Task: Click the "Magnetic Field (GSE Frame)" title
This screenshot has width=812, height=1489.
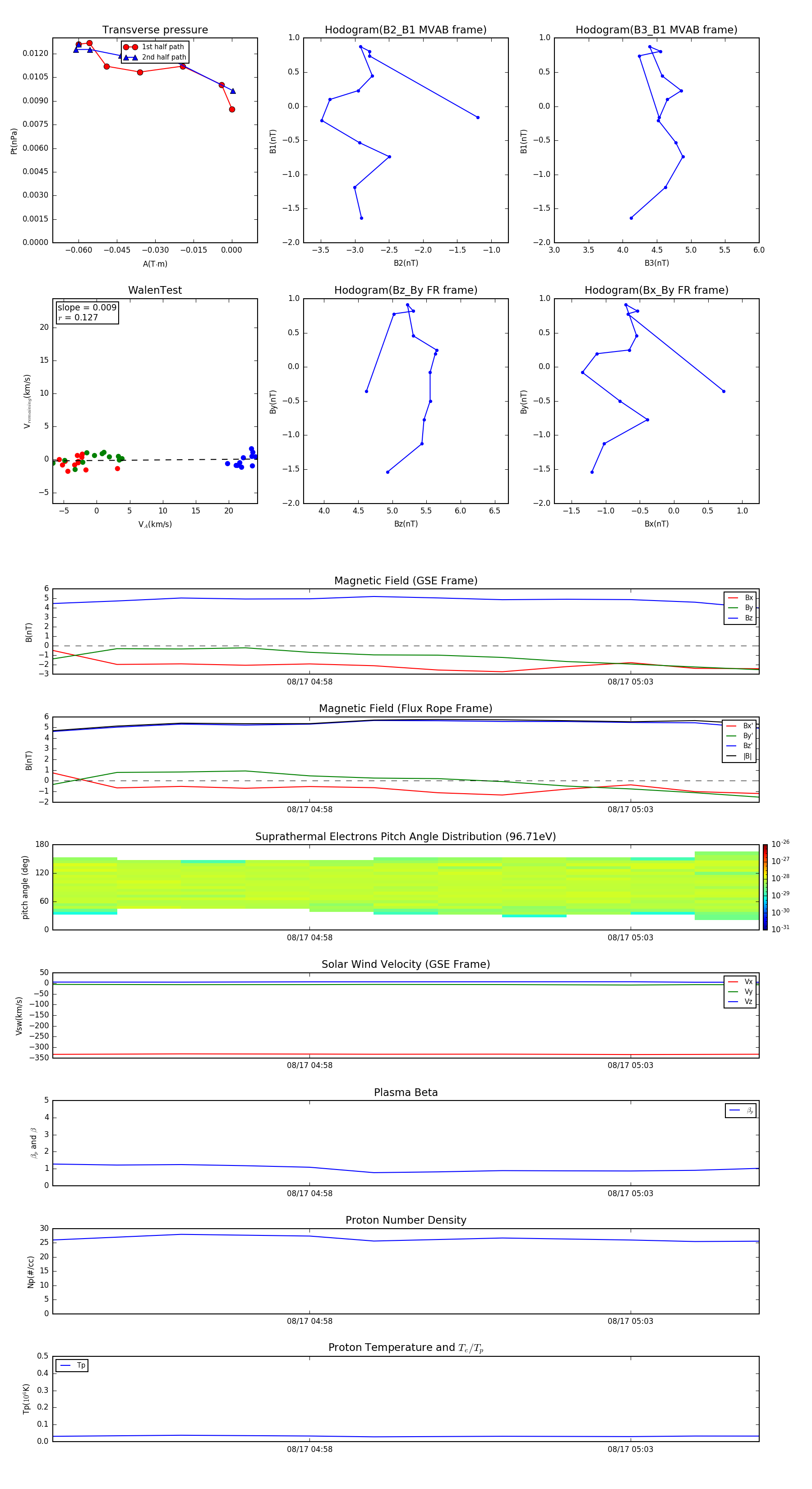Action: (406, 581)
